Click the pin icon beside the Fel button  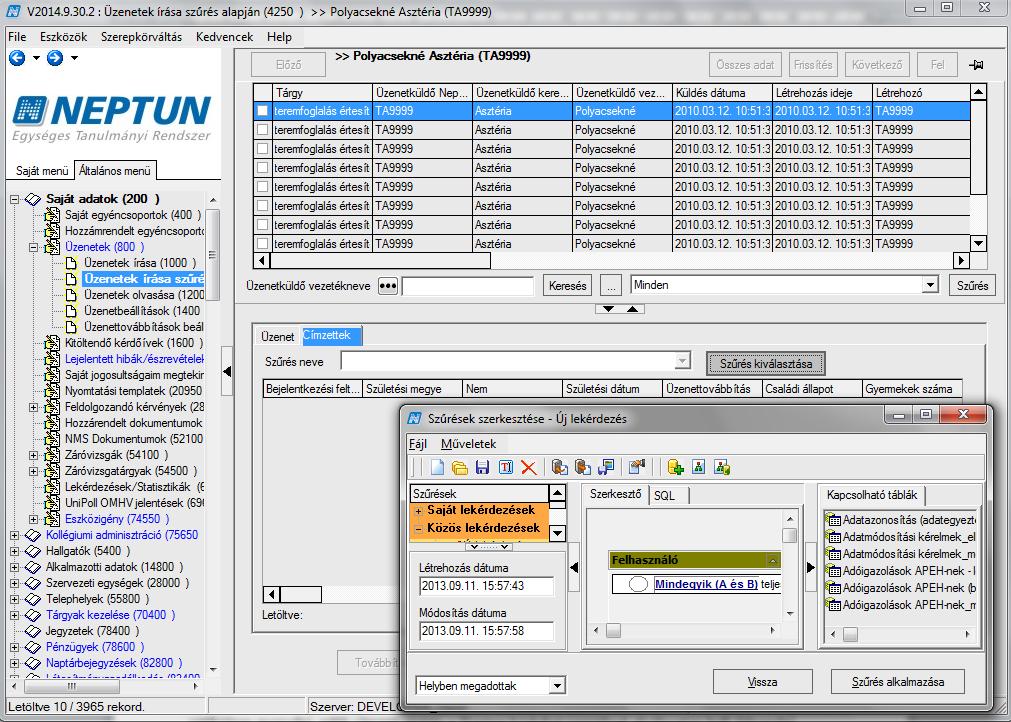coord(976,65)
